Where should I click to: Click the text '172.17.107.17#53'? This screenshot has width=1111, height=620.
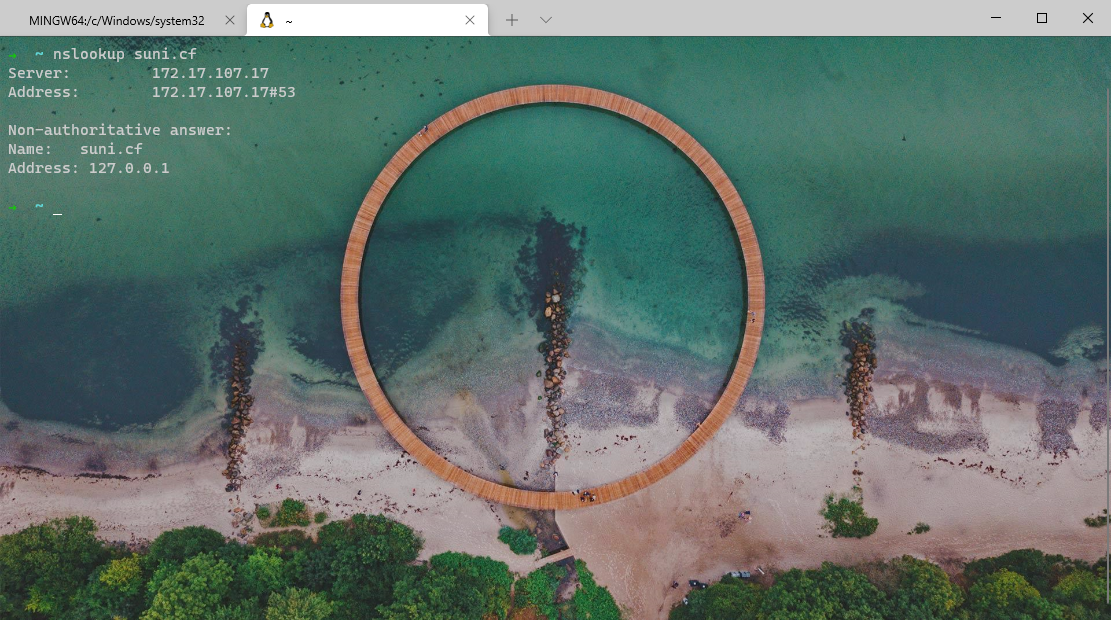pos(224,92)
